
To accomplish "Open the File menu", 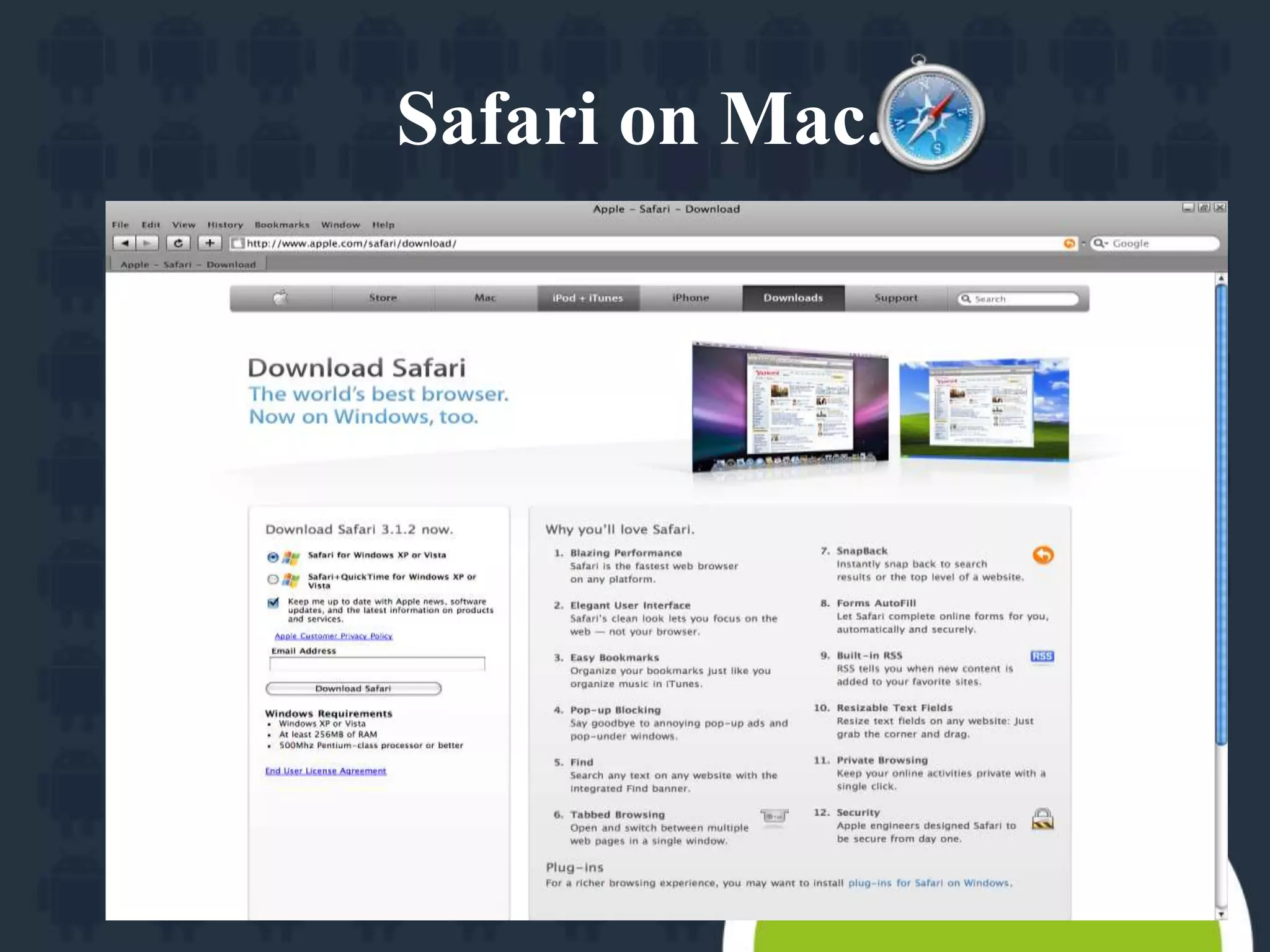I will pyautogui.click(x=120, y=225).
